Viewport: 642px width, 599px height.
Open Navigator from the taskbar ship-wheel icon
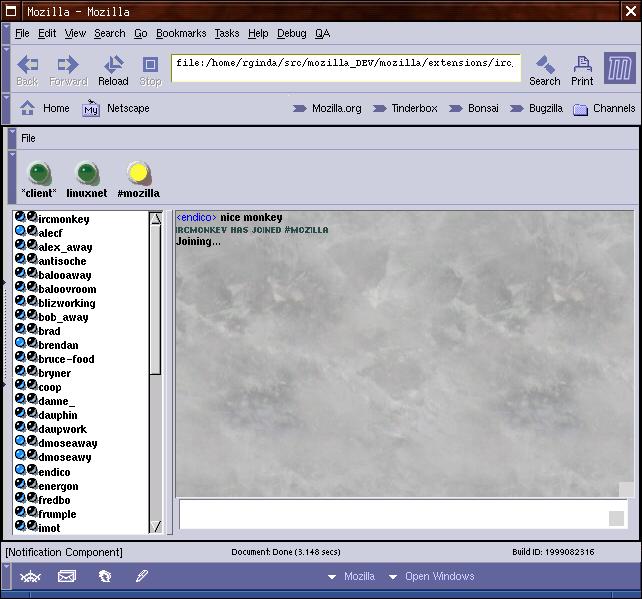(x=30, y=576)
